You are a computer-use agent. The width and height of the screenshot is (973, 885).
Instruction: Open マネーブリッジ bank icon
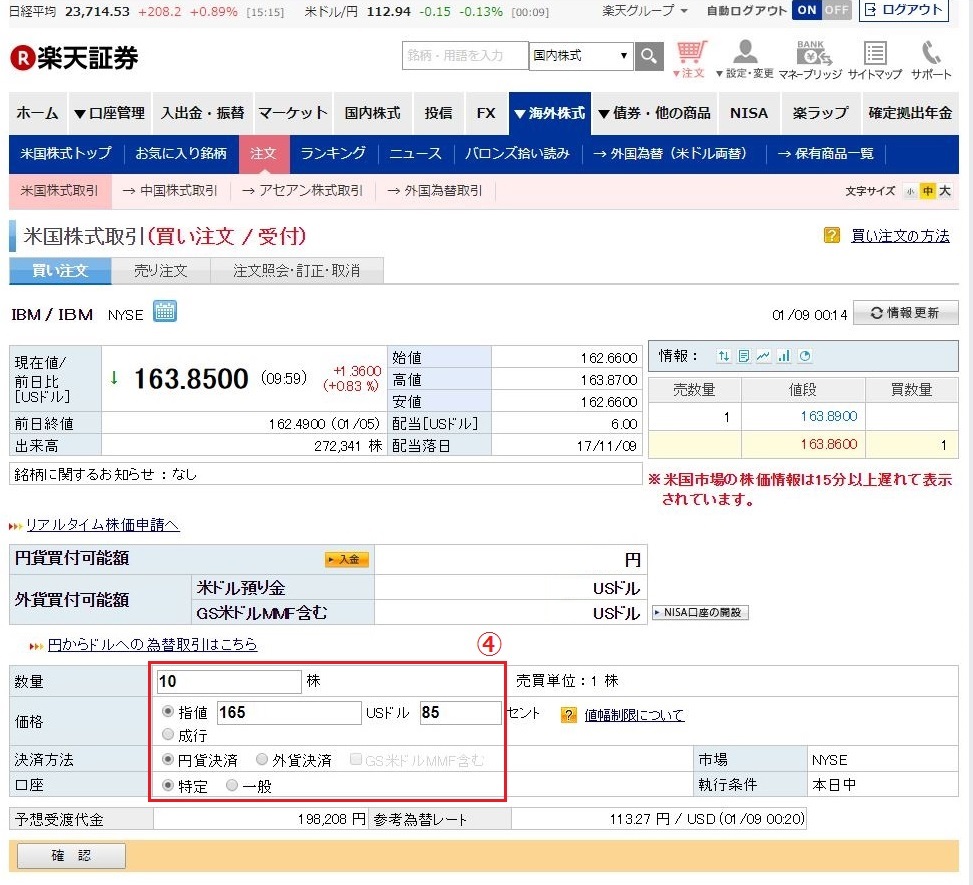pyautogui.click(x=810, y=59)
